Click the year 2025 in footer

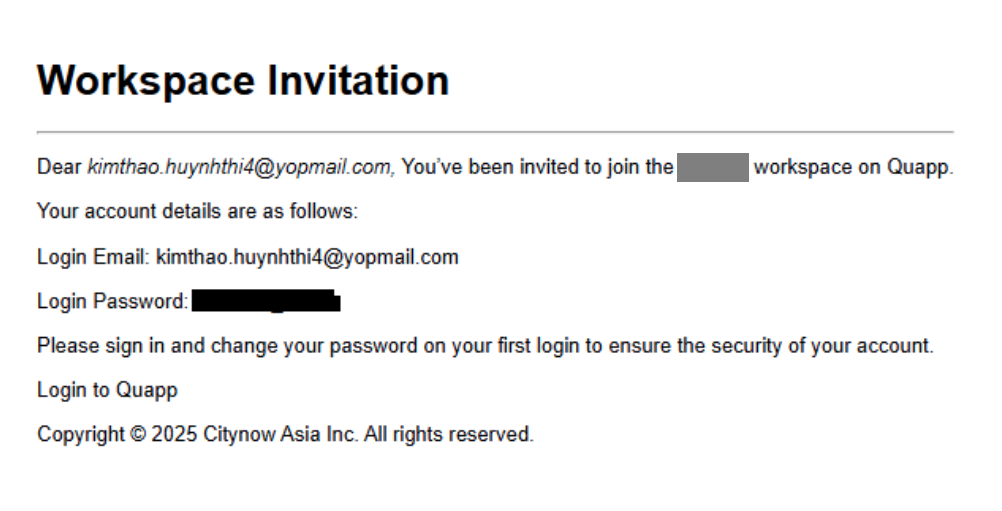tap(175, 435)
